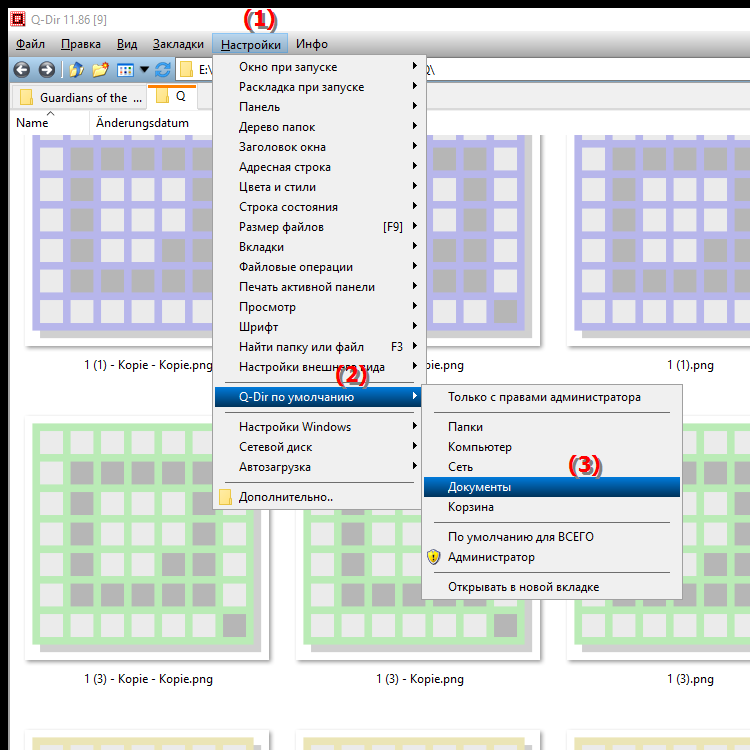Click the view mode grid icon
The image size is (750, 750).
coord(125,70)
